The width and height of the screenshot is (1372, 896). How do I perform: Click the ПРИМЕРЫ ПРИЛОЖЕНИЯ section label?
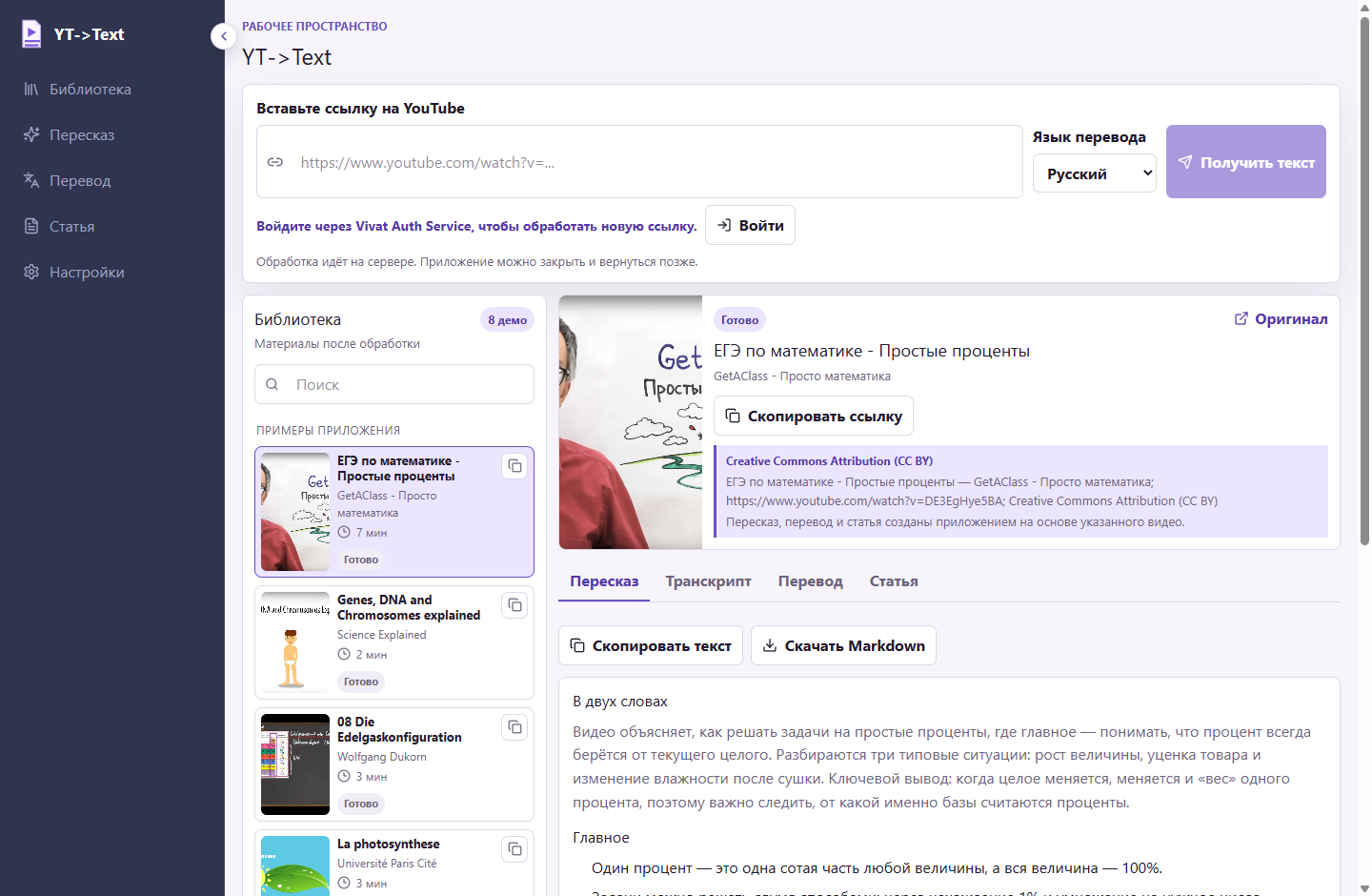click(329, 431)
